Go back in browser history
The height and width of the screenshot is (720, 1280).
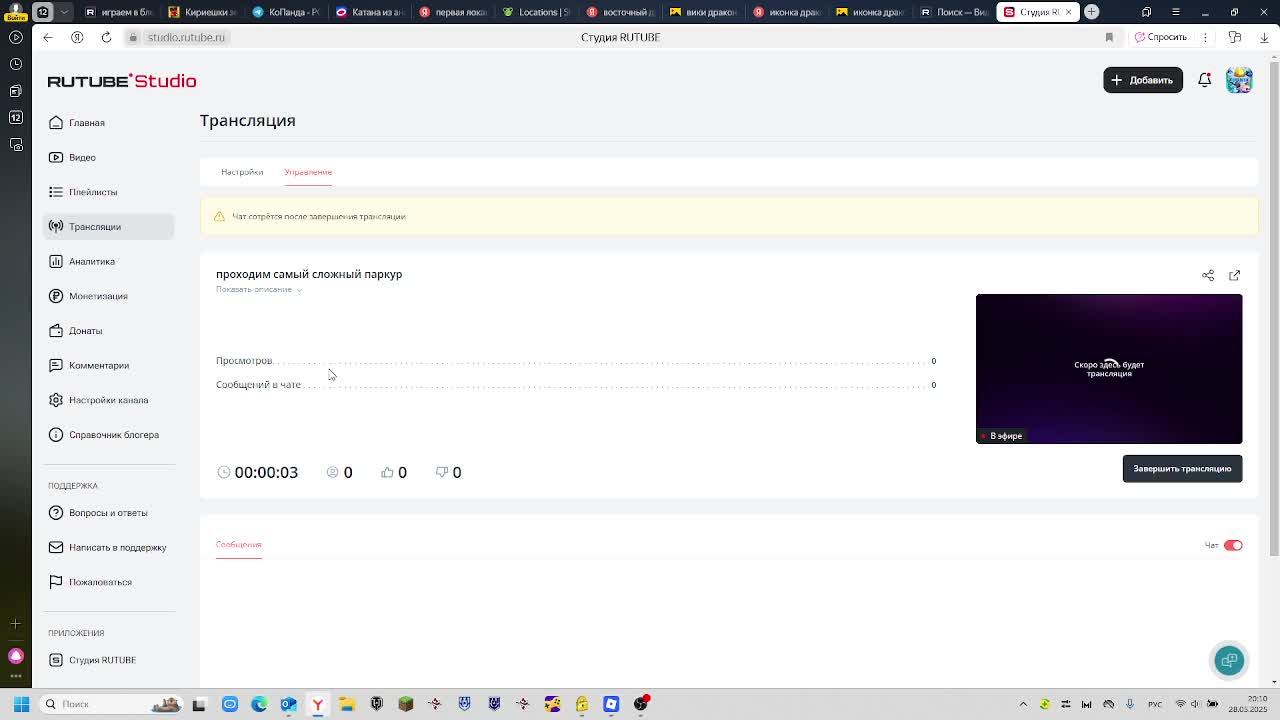point(48,37)
